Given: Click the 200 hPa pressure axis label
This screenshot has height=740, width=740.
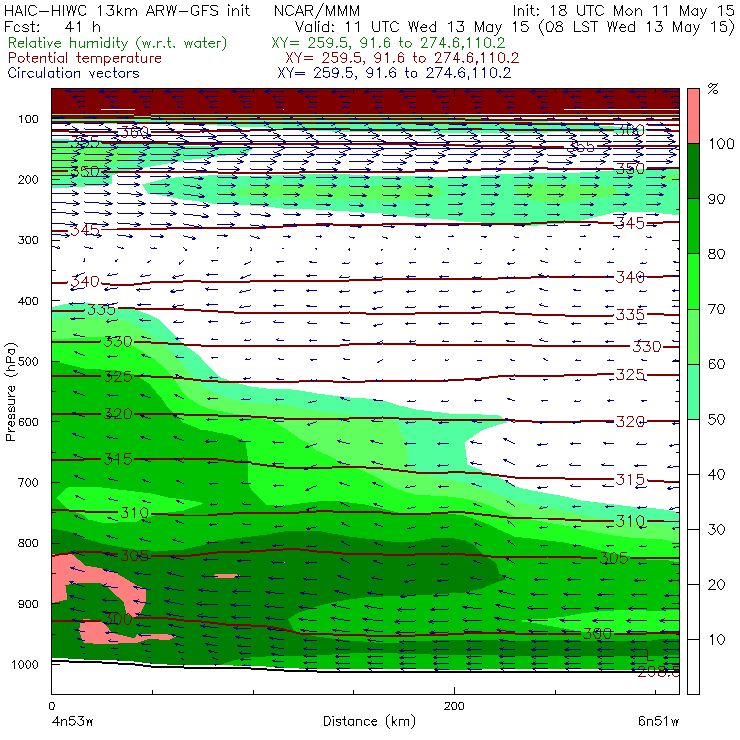Looking at the screenshot, I should 28,179.
